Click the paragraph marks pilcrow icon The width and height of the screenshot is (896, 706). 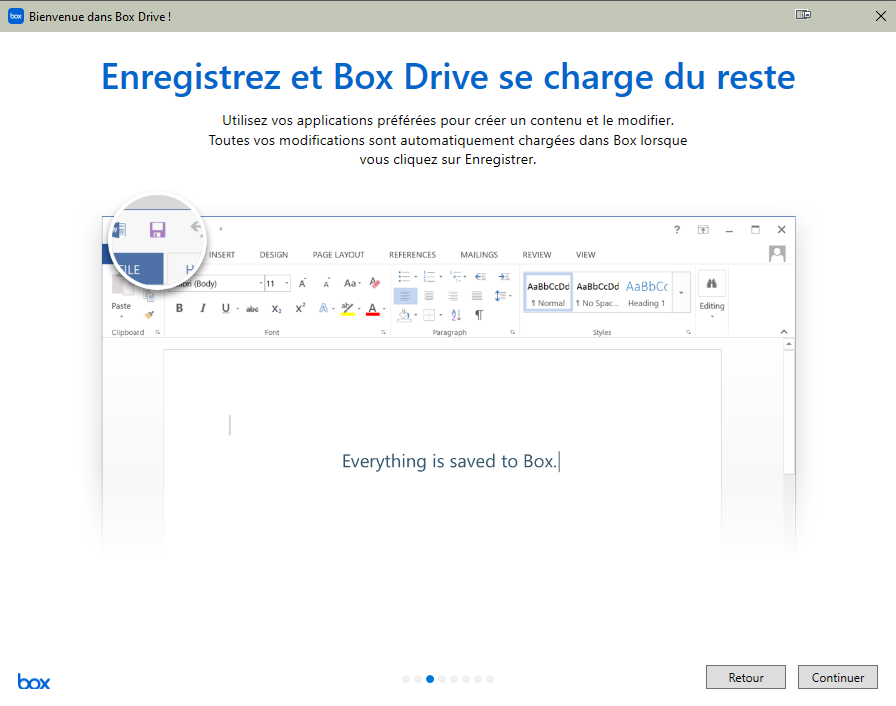pos(479,315)
